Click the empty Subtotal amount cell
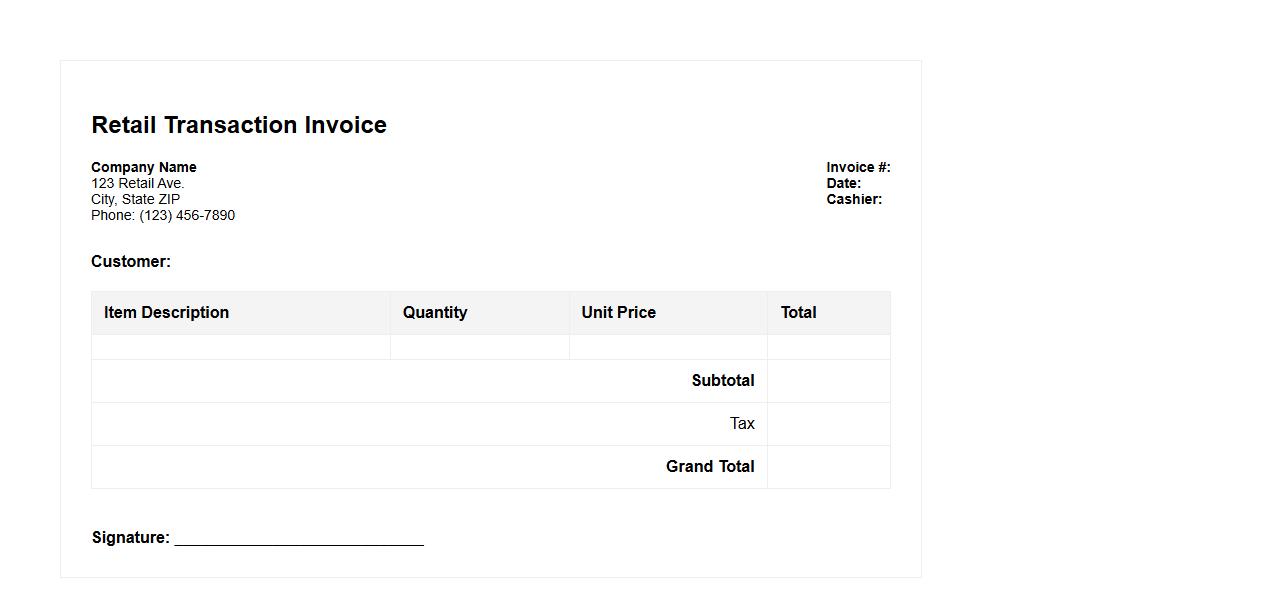This screenshot has width=1278, height=601. click(828, 381)
